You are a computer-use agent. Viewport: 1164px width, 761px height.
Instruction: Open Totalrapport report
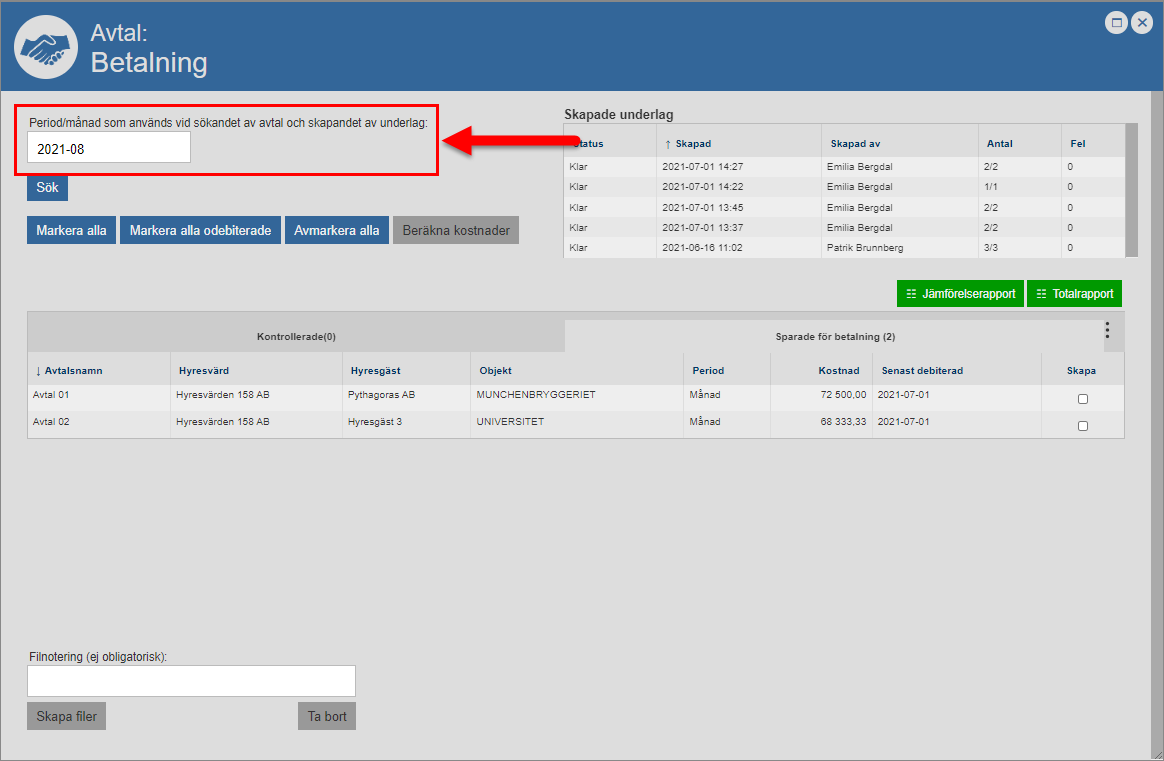1074,294
